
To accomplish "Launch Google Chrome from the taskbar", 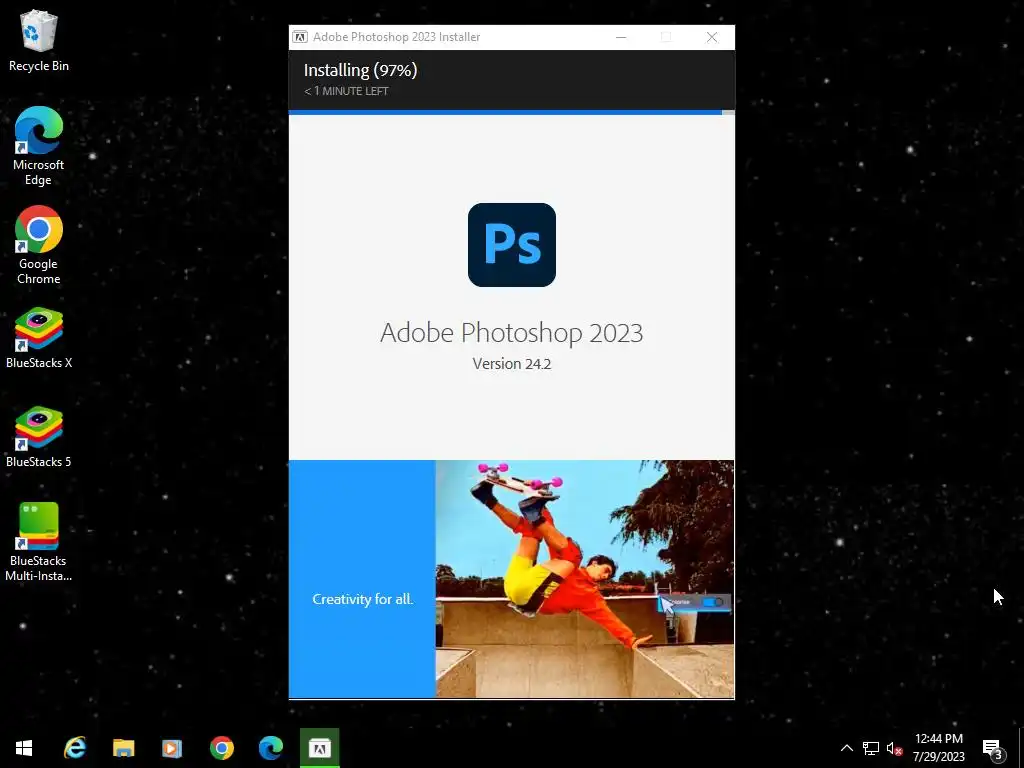I will point(222,748).
